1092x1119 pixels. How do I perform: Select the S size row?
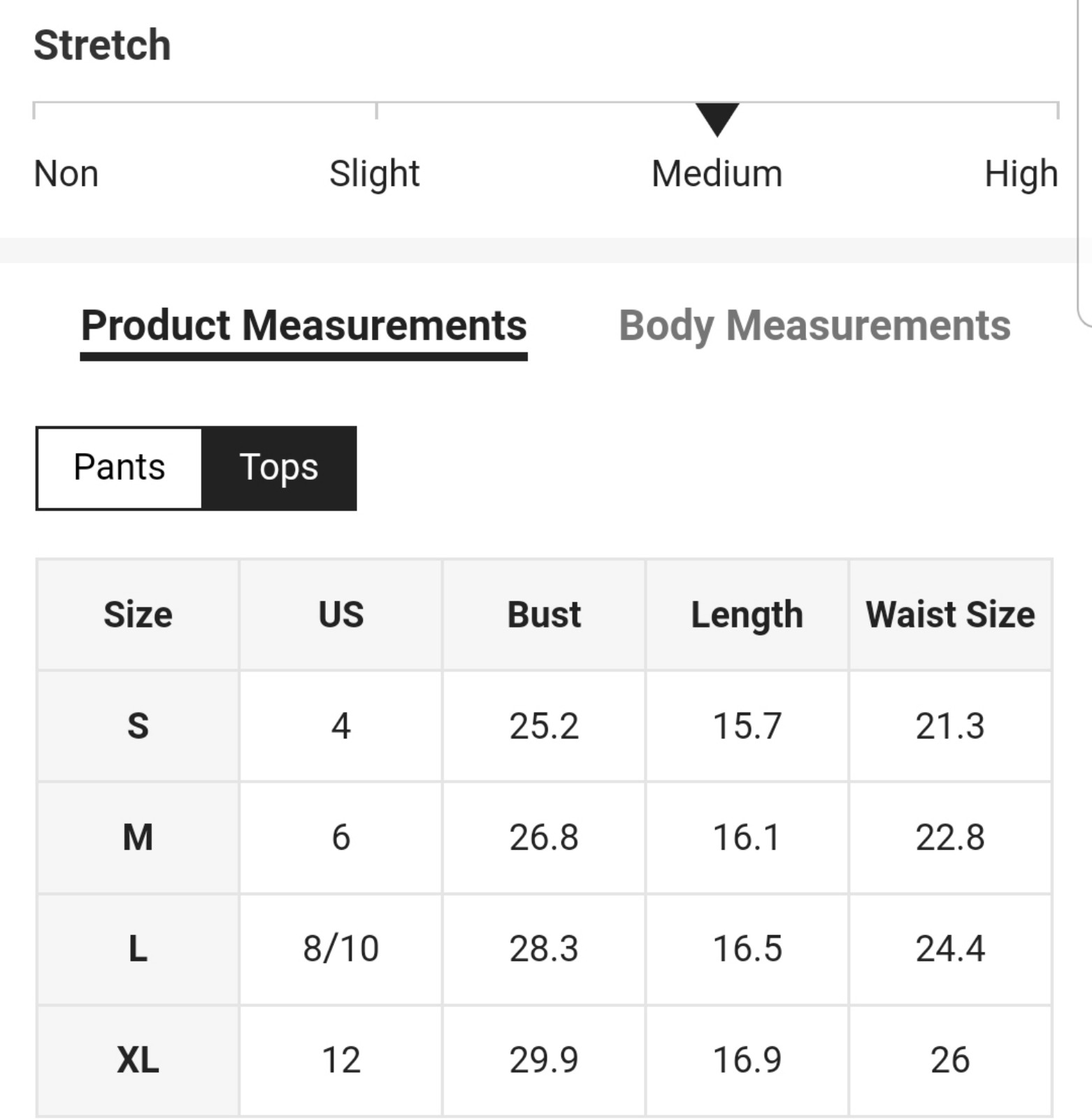click(544, 726)
